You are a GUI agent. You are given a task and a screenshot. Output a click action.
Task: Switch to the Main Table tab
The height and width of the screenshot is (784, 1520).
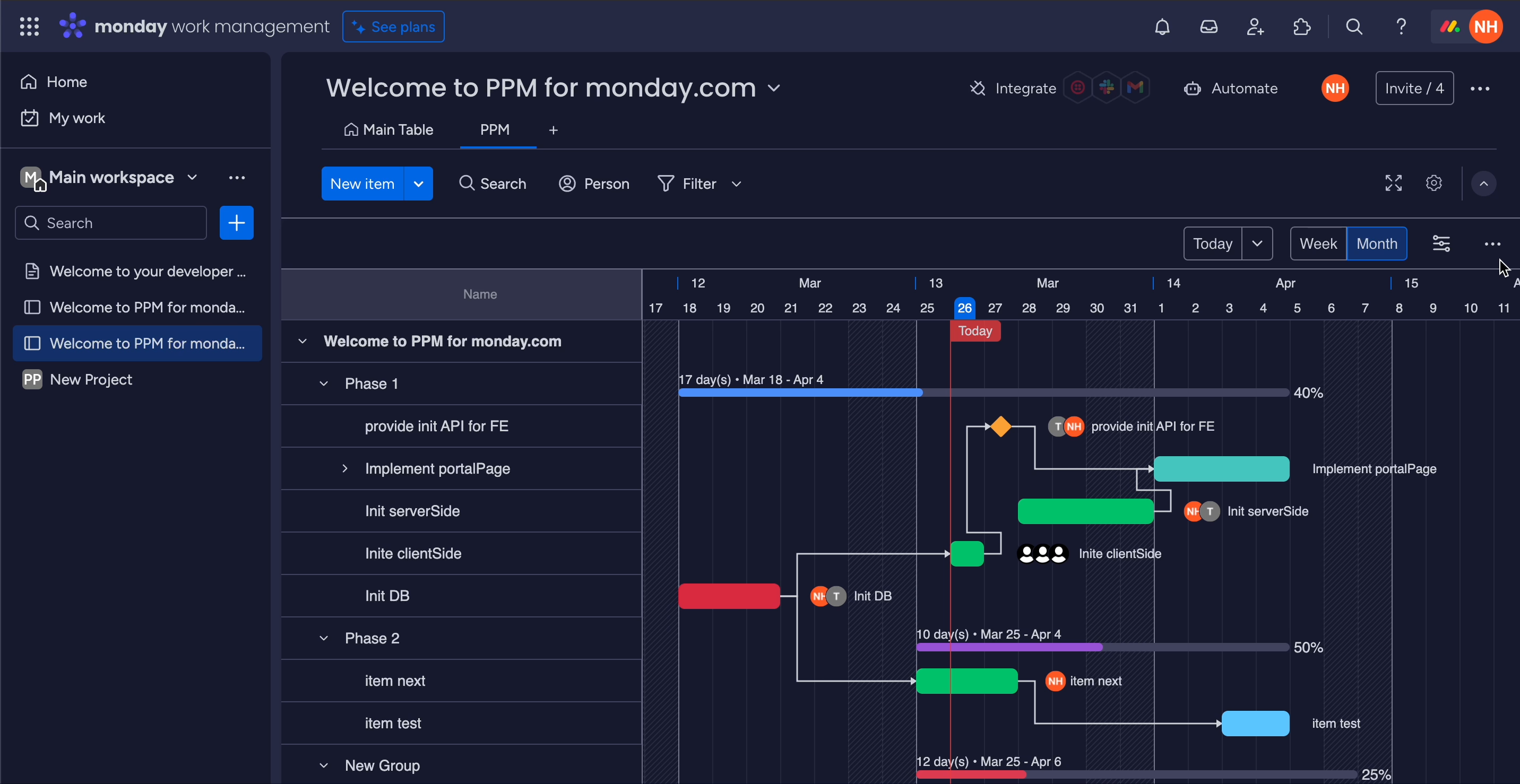point(389,130)
